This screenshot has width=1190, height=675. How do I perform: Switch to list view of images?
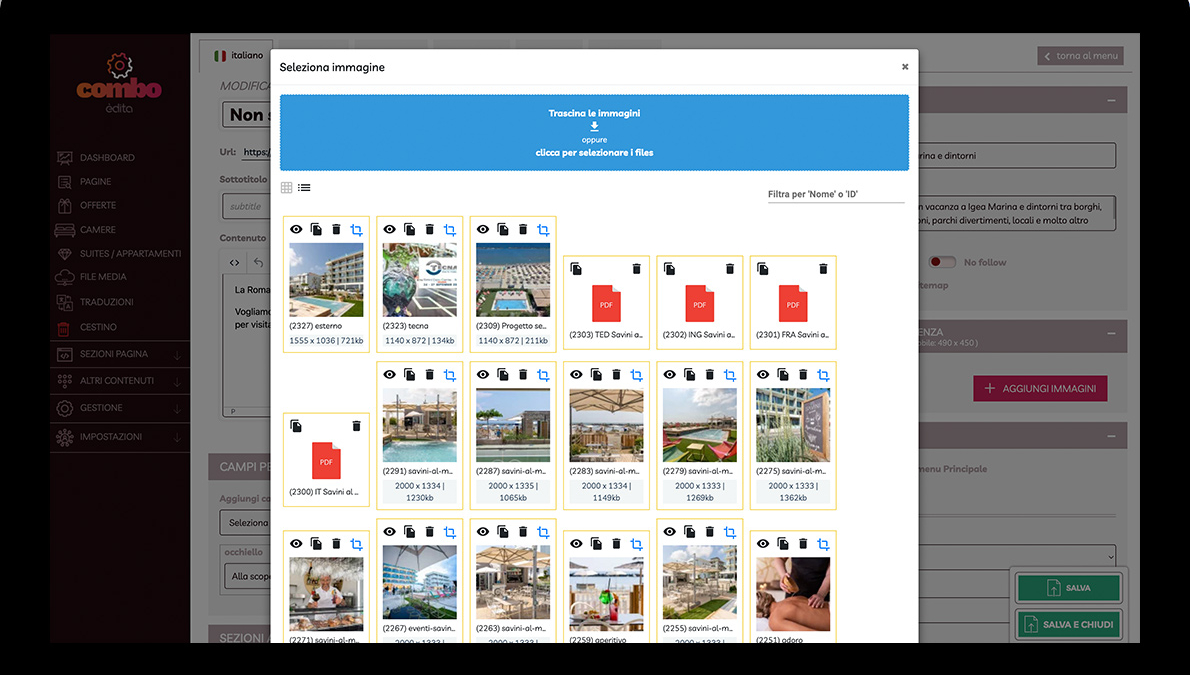pos(304,188)
